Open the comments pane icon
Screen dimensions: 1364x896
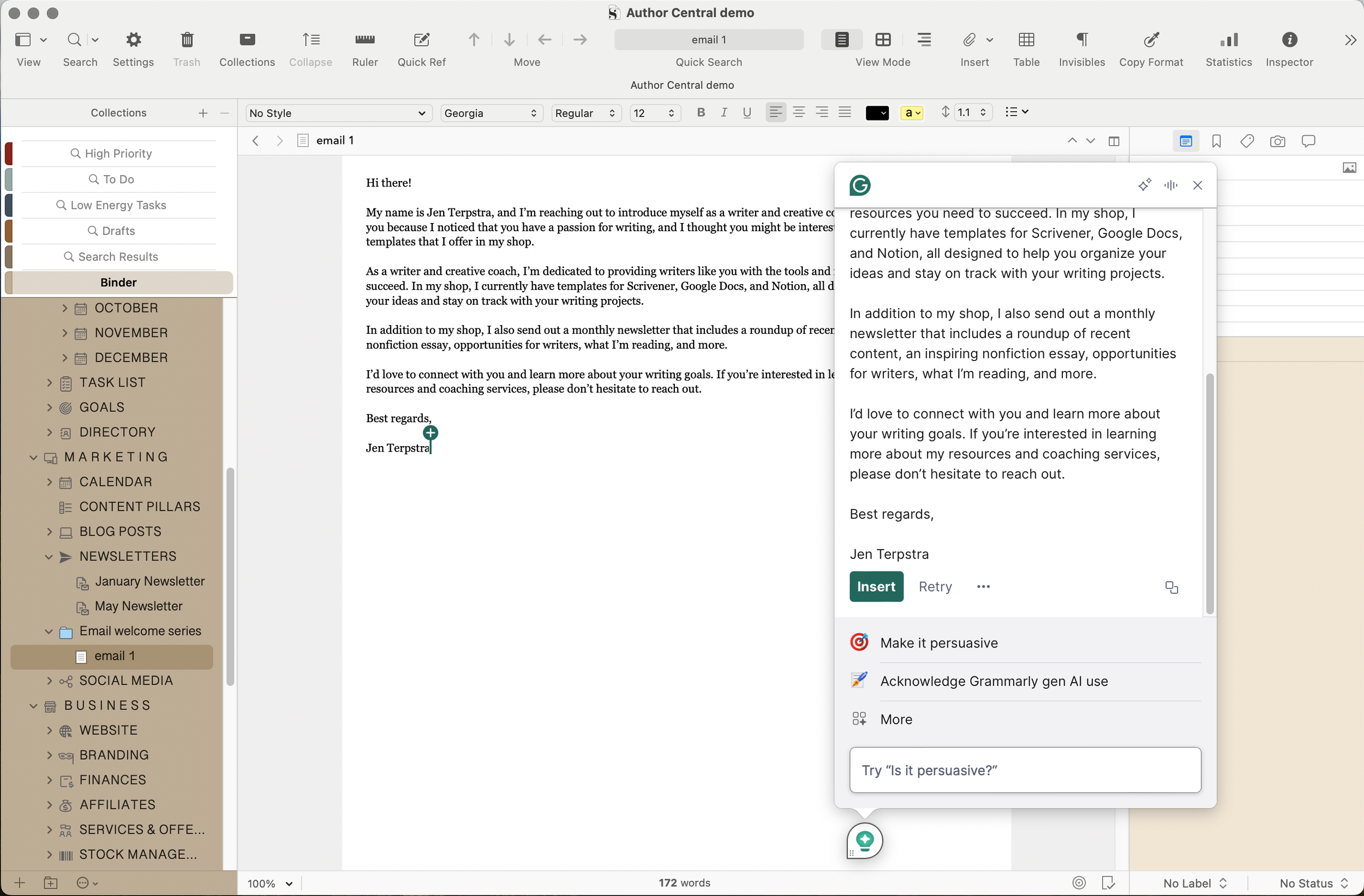(1309, 141)
